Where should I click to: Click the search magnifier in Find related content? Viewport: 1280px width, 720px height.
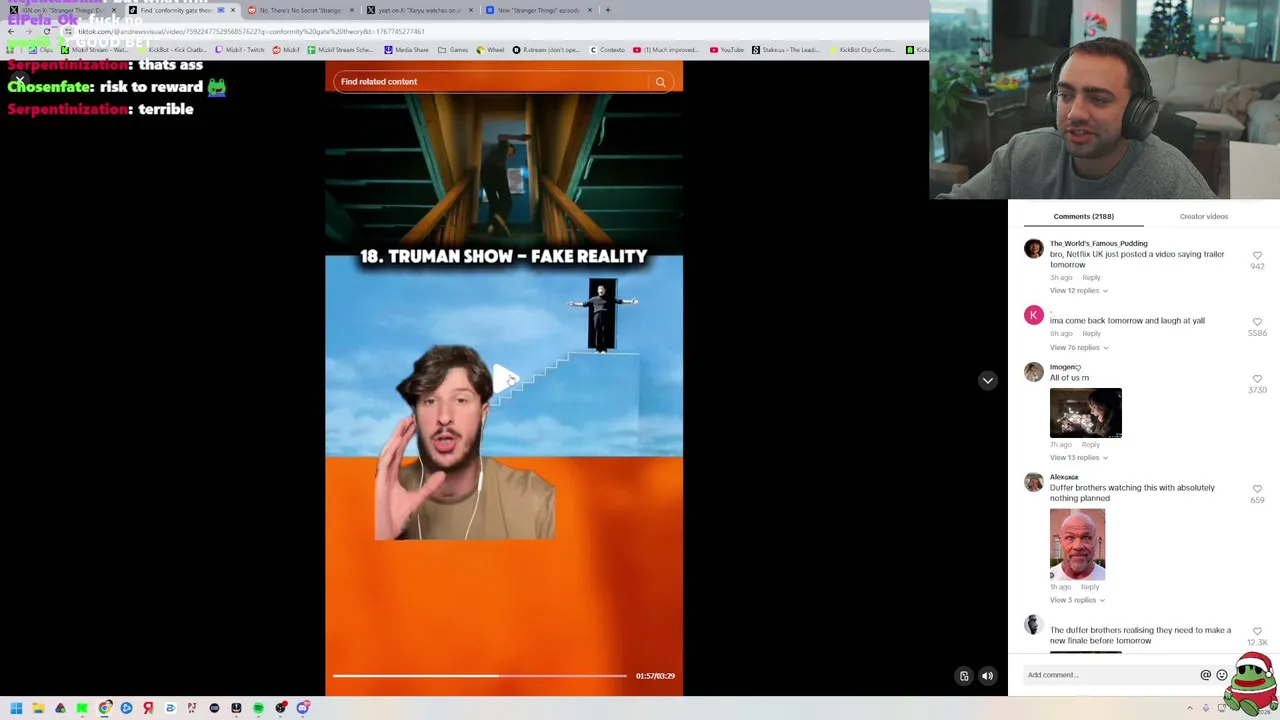pyautogui.click(x=660, y=82)
